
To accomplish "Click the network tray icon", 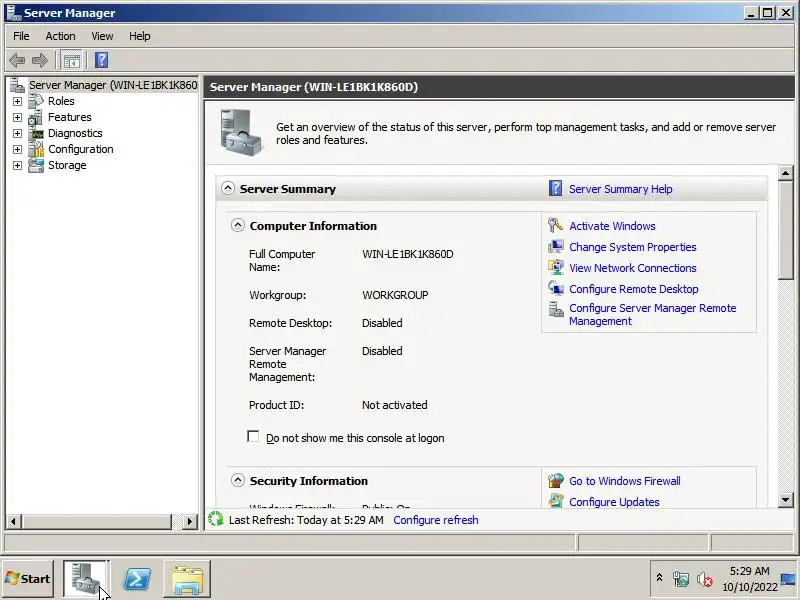I will pos(681,580).
